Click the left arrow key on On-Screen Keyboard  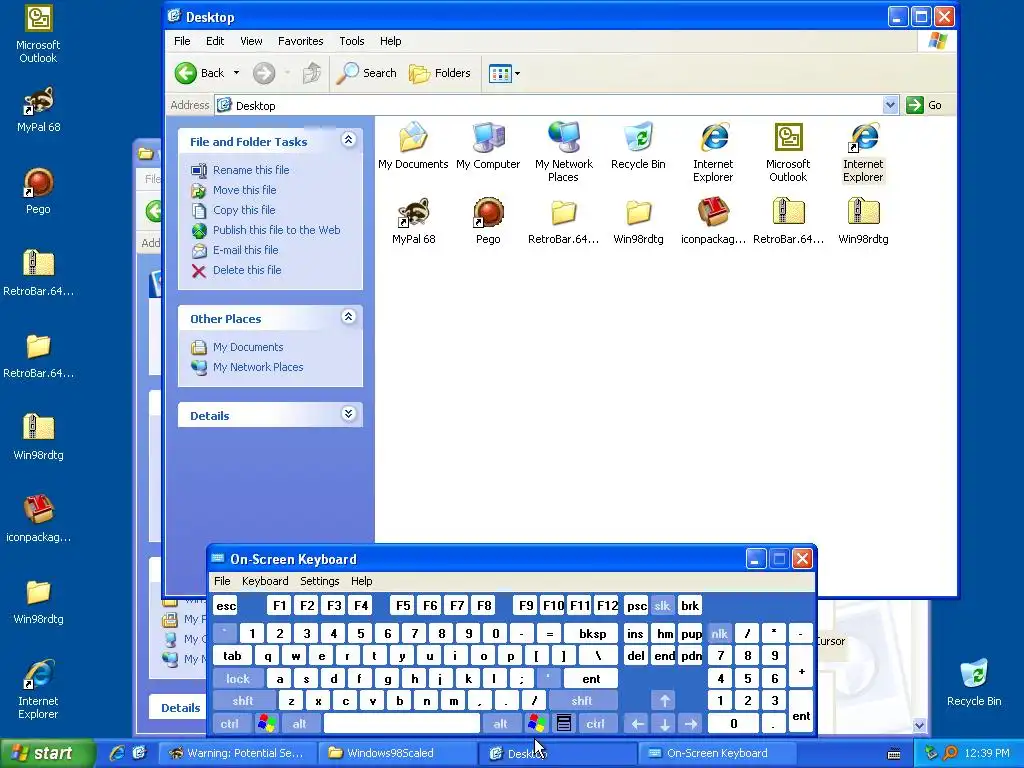click(x=637, y=724)
